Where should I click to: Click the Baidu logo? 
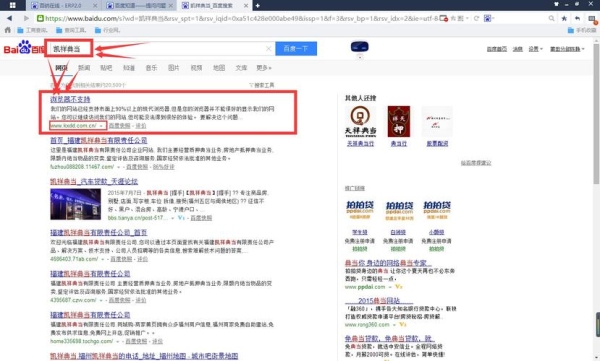click(x=24, y=48)
